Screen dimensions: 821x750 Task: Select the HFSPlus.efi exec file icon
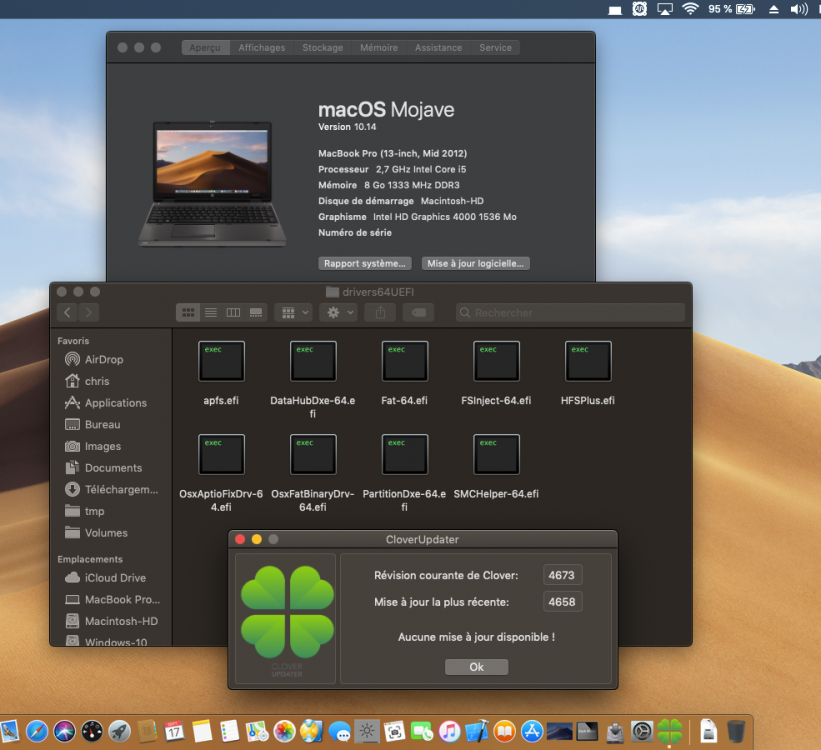pyautogui.click(x=588, y=361)
